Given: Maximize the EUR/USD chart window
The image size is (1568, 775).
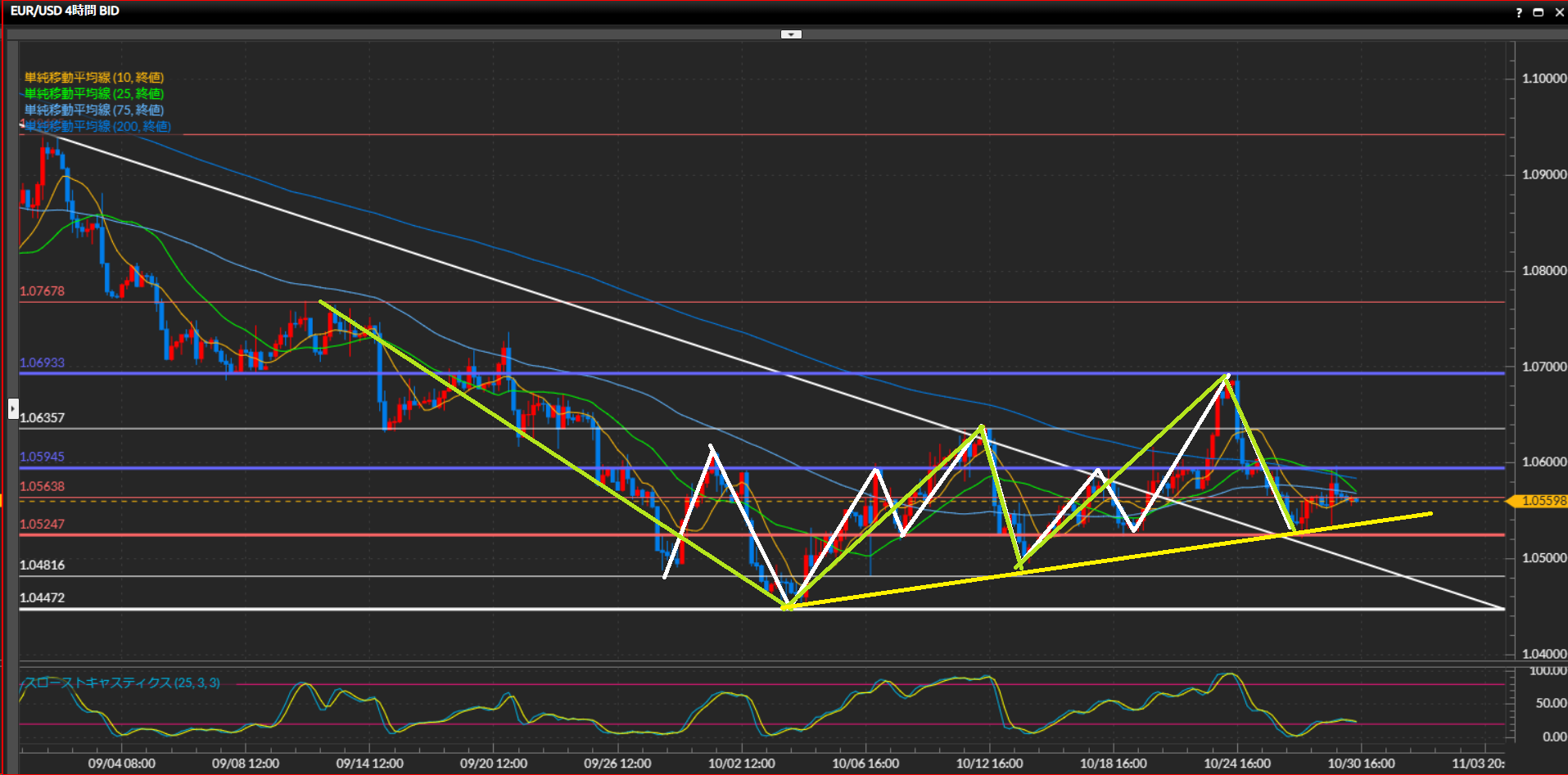Looking at the screenshot, I should pos(1539,12).
